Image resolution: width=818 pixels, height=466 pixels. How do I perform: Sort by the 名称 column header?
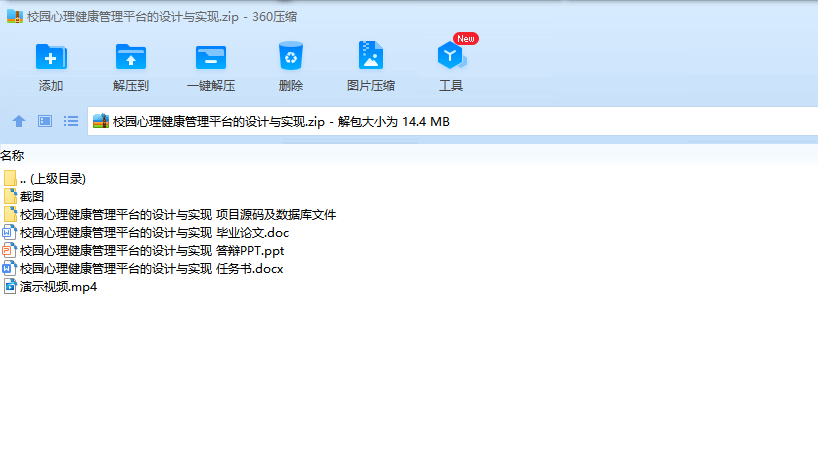click(13, 156)
